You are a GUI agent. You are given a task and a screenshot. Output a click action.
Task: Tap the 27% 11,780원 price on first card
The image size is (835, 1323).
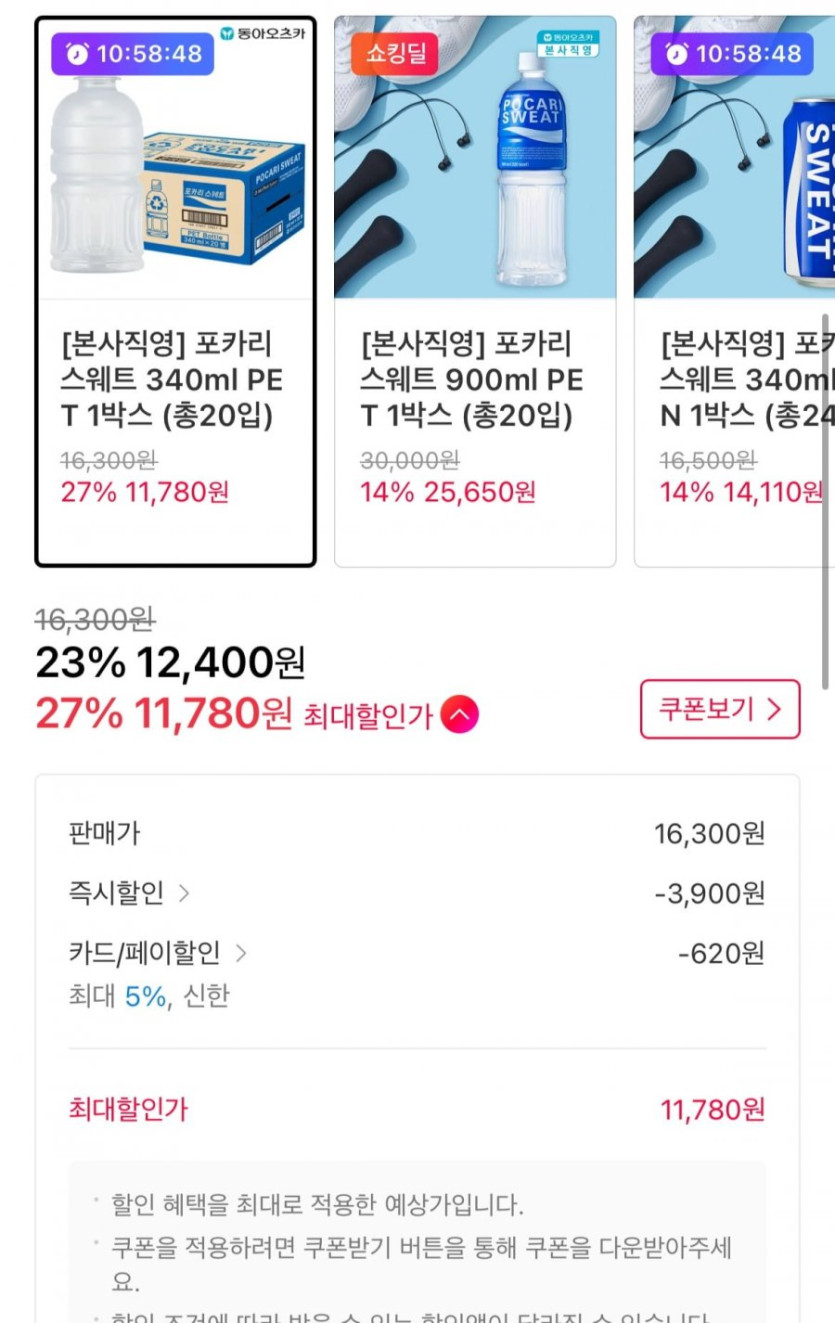tap(145, 492)
